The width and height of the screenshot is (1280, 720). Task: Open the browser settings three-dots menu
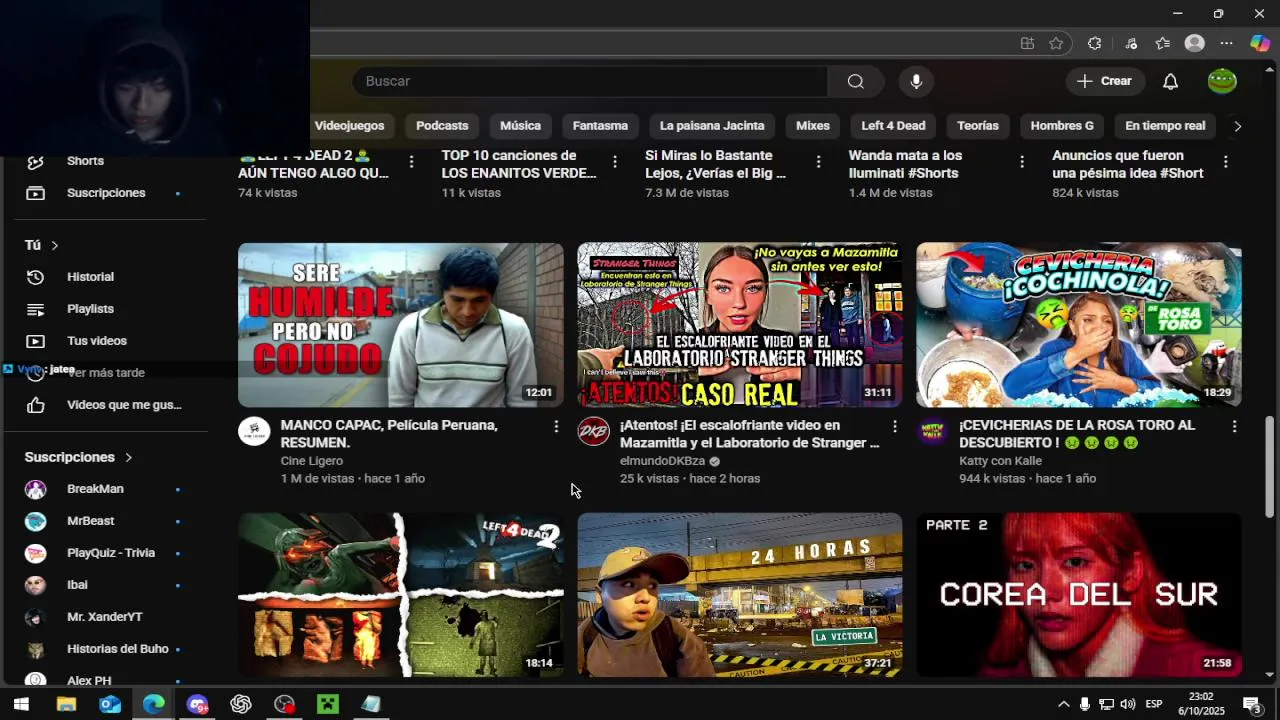[x=1227, y=43]
